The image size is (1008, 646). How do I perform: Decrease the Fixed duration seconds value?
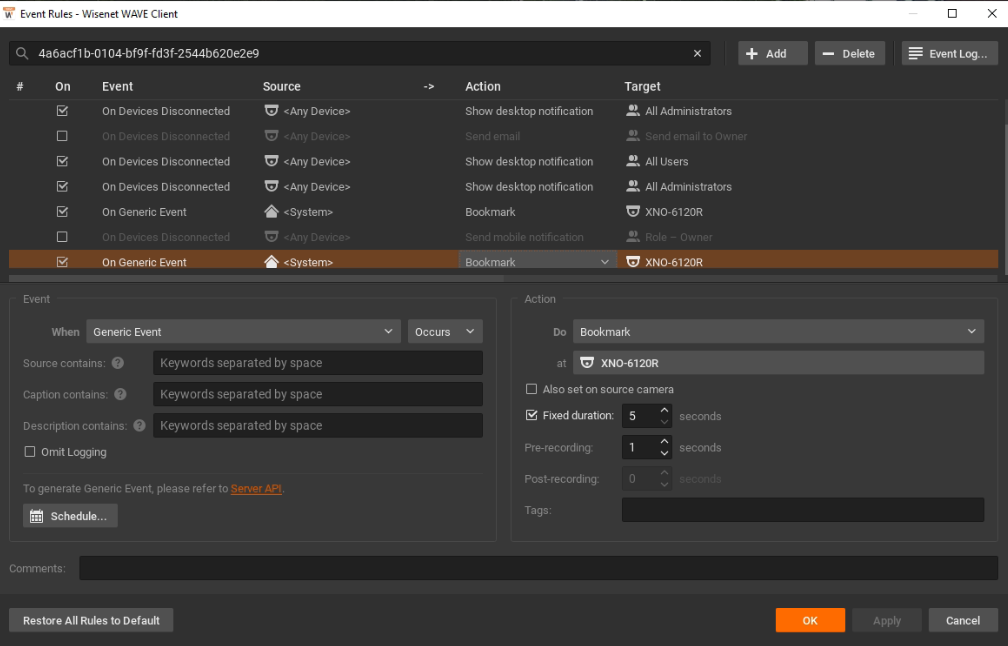click(x=665, y=422)
